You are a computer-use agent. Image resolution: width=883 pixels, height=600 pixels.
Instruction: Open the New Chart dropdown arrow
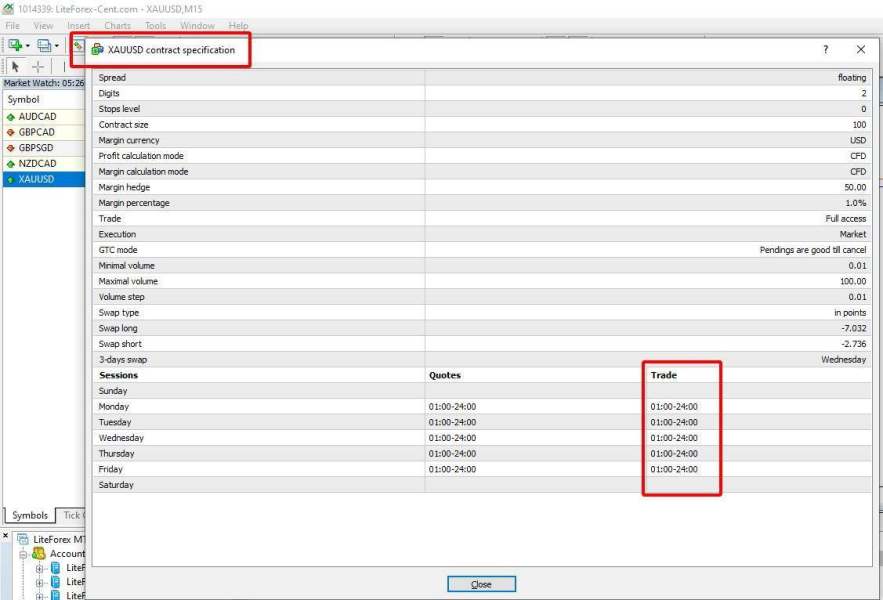click(x=28, y=46)
